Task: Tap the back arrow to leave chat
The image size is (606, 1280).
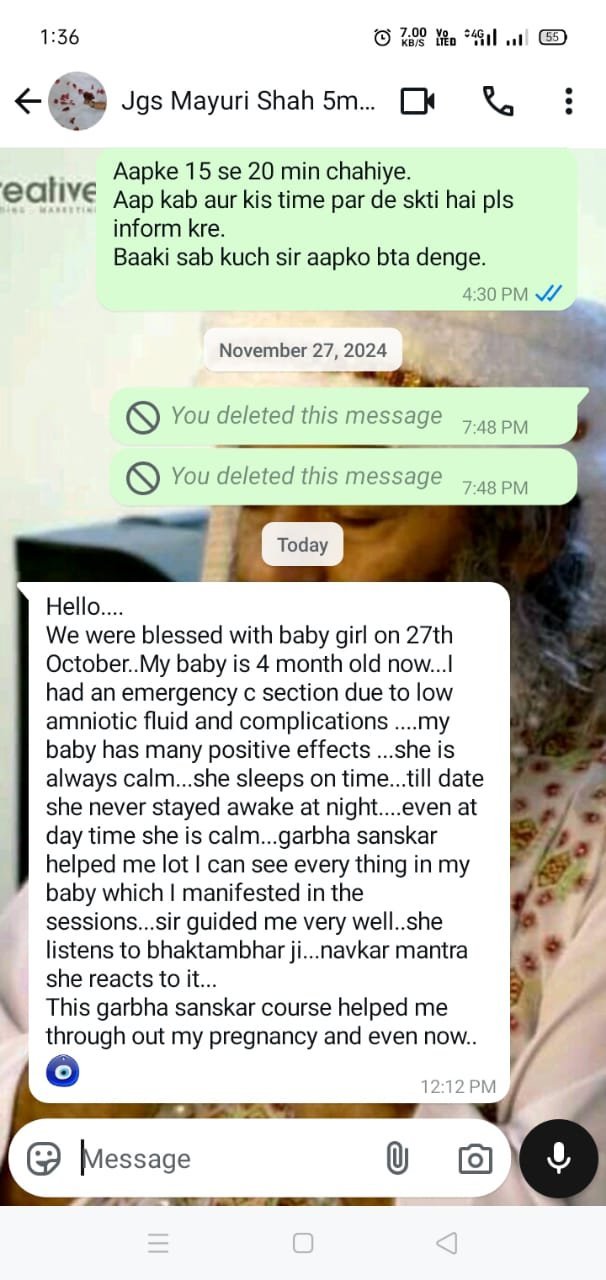Action: [27, 100]
